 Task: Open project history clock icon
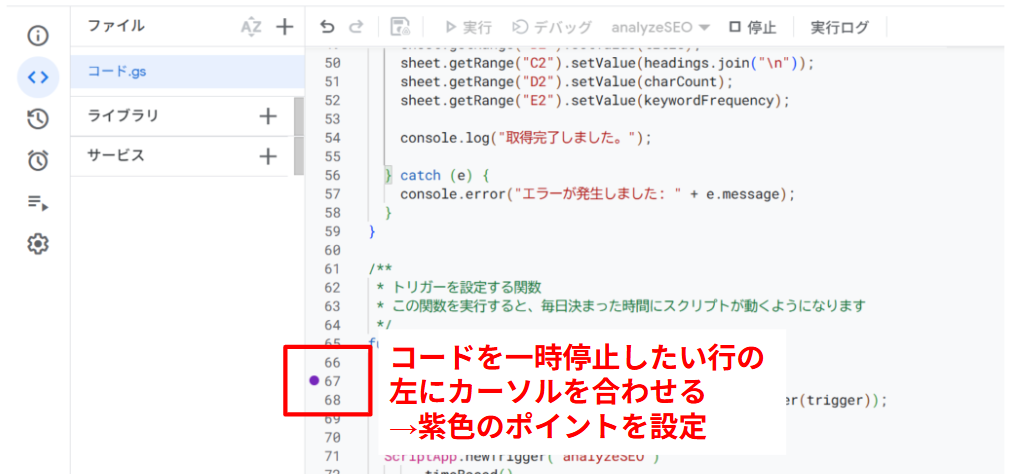38,119
